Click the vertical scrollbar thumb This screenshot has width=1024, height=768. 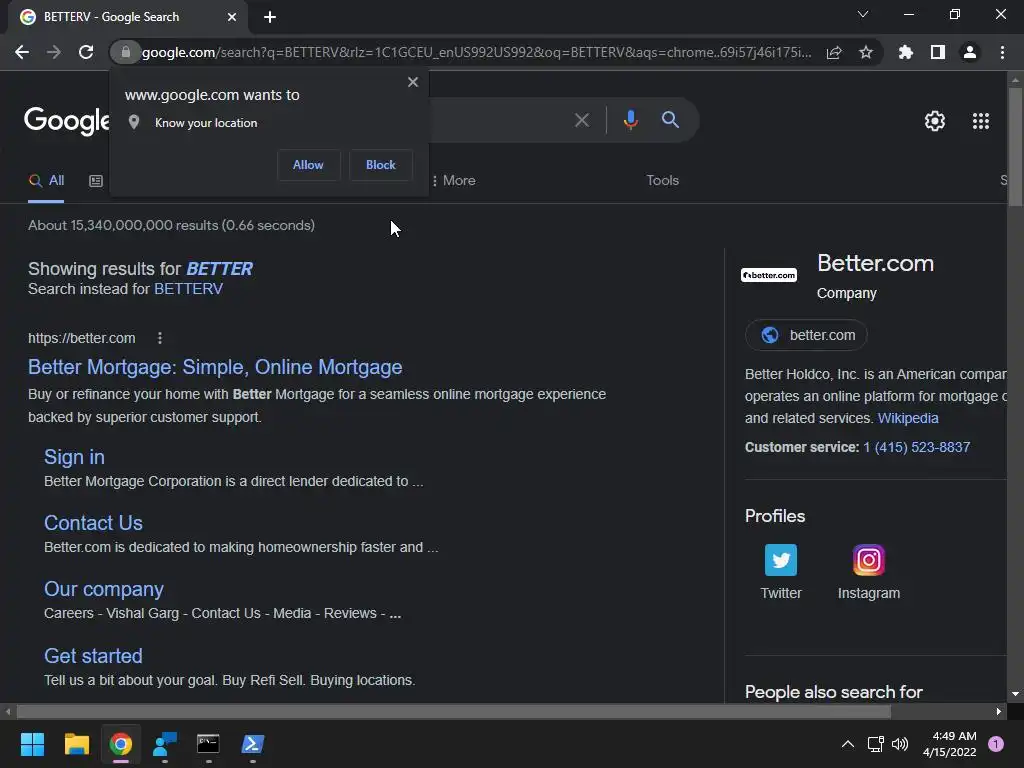coord(1015,147)
